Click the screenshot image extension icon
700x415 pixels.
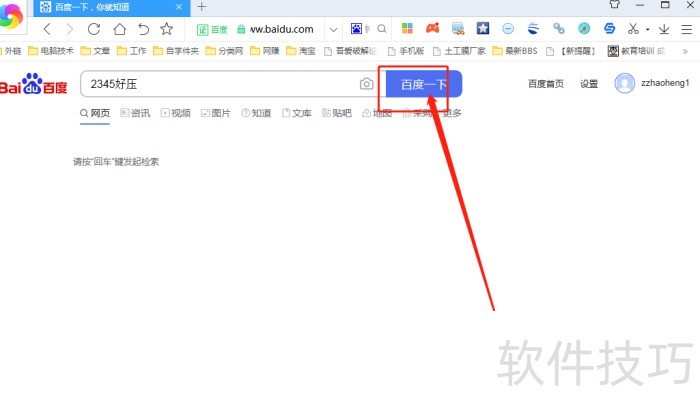coord(458,29)
